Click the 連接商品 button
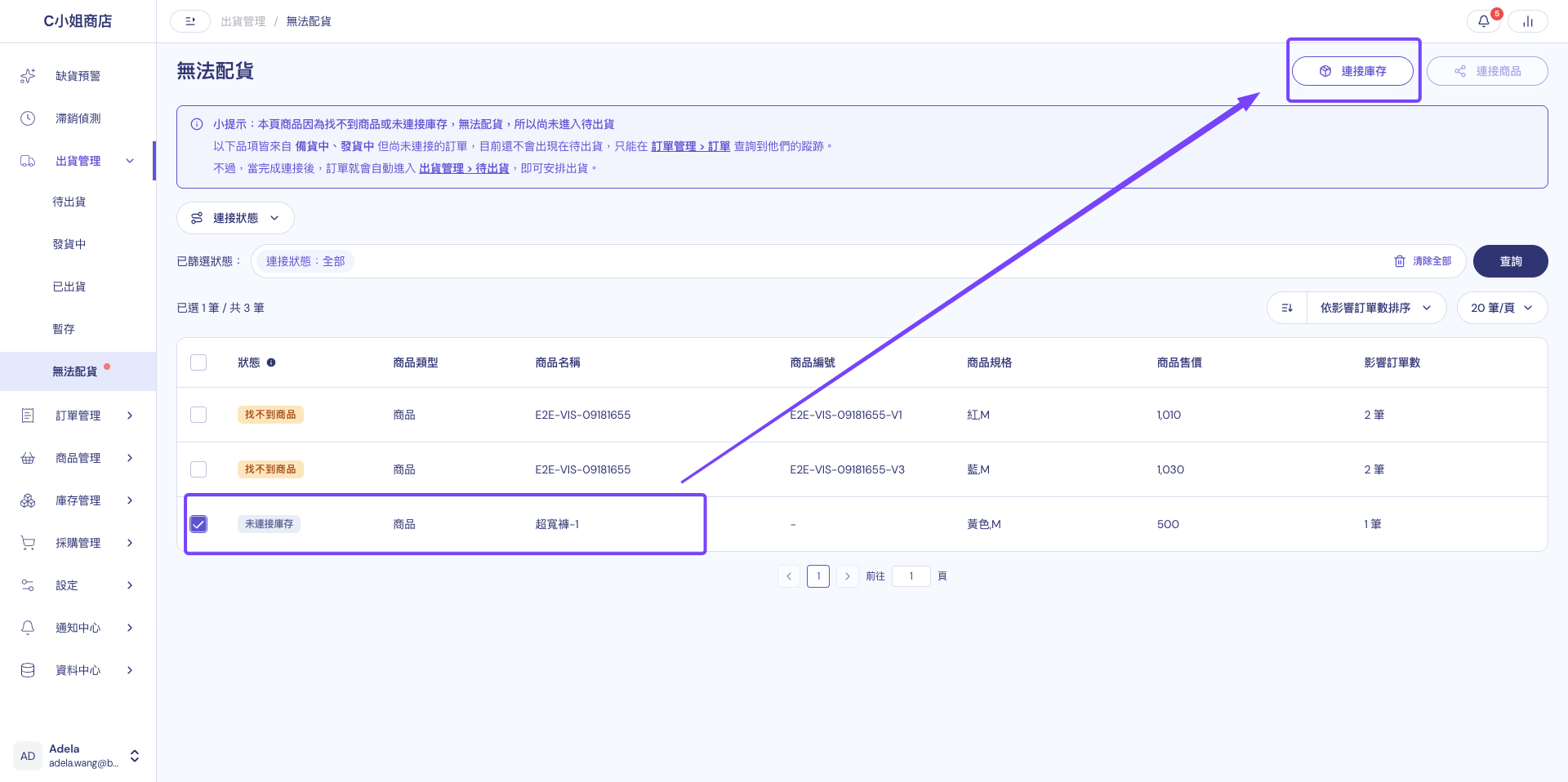This screenshot has height=782, width=1568. (1487, 71)
